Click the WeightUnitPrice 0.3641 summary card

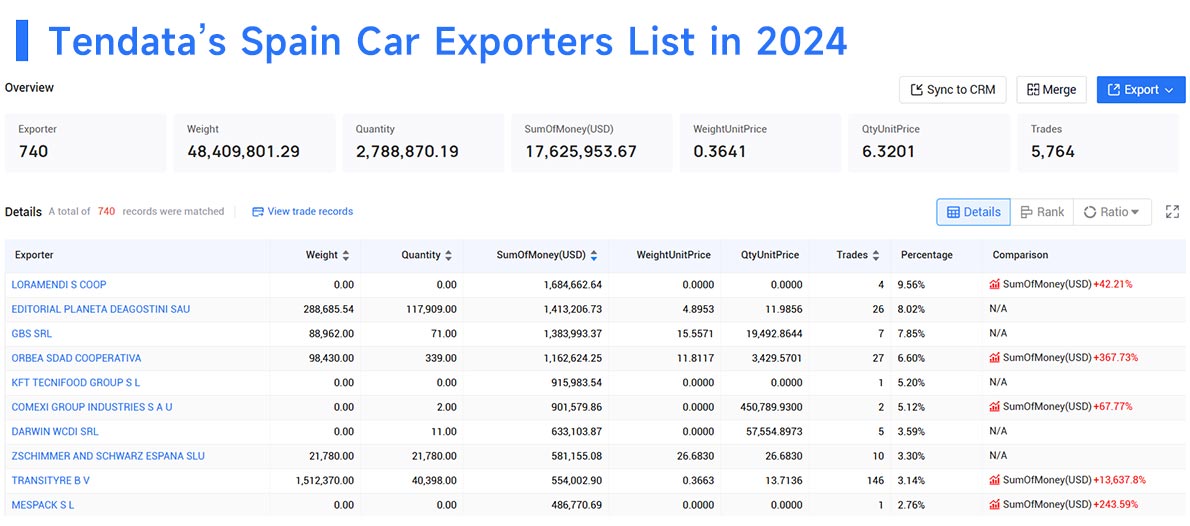tap(760, 143)
